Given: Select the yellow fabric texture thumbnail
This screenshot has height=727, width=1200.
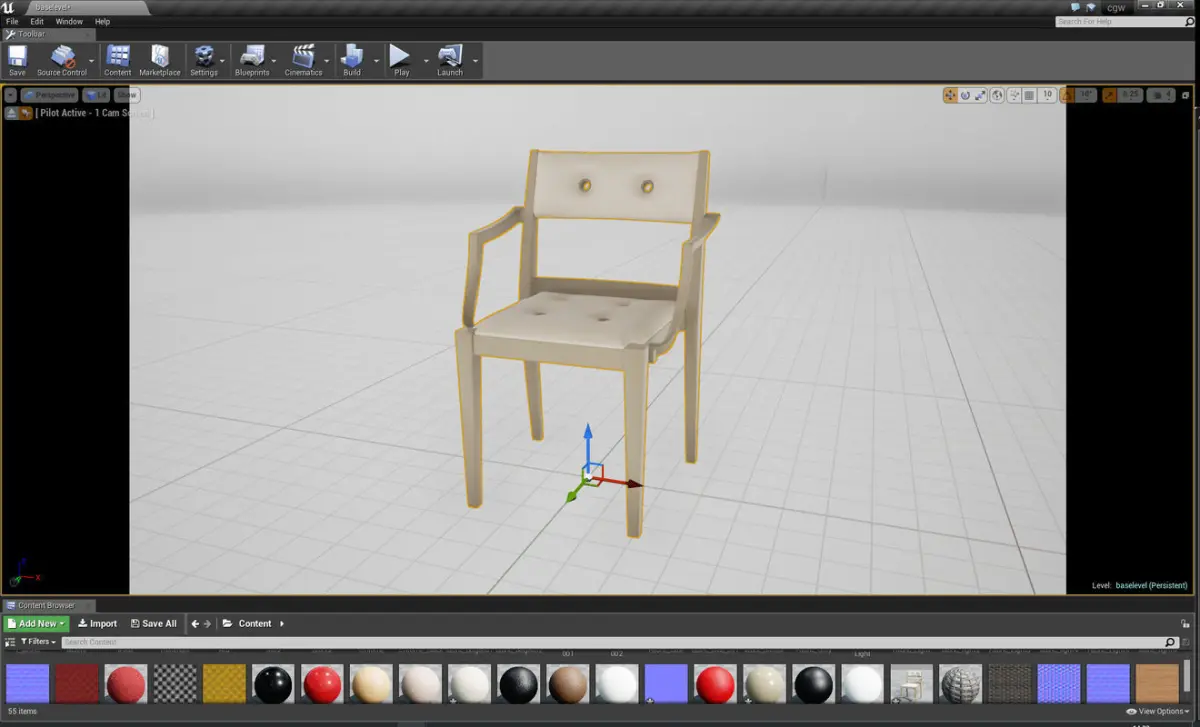Looking at the screenshot, I should (224, 684).
